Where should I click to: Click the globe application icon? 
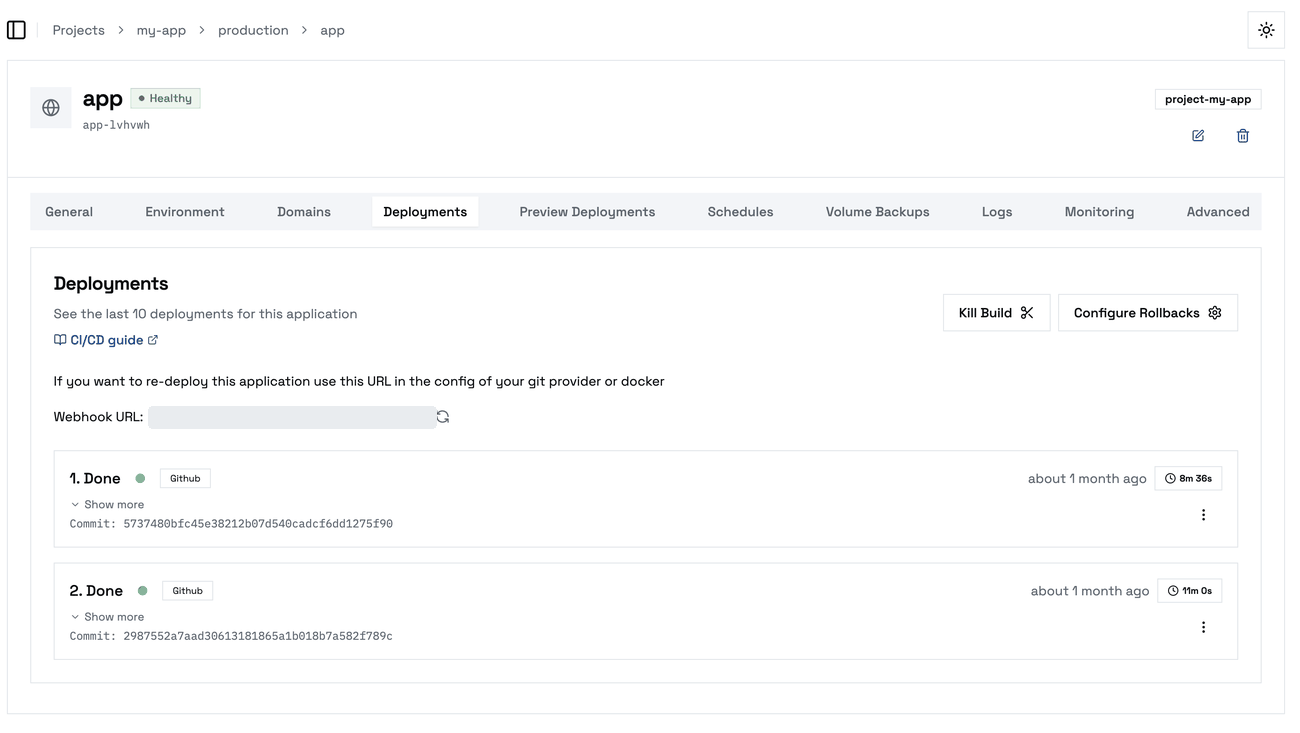tap(51, 107)
